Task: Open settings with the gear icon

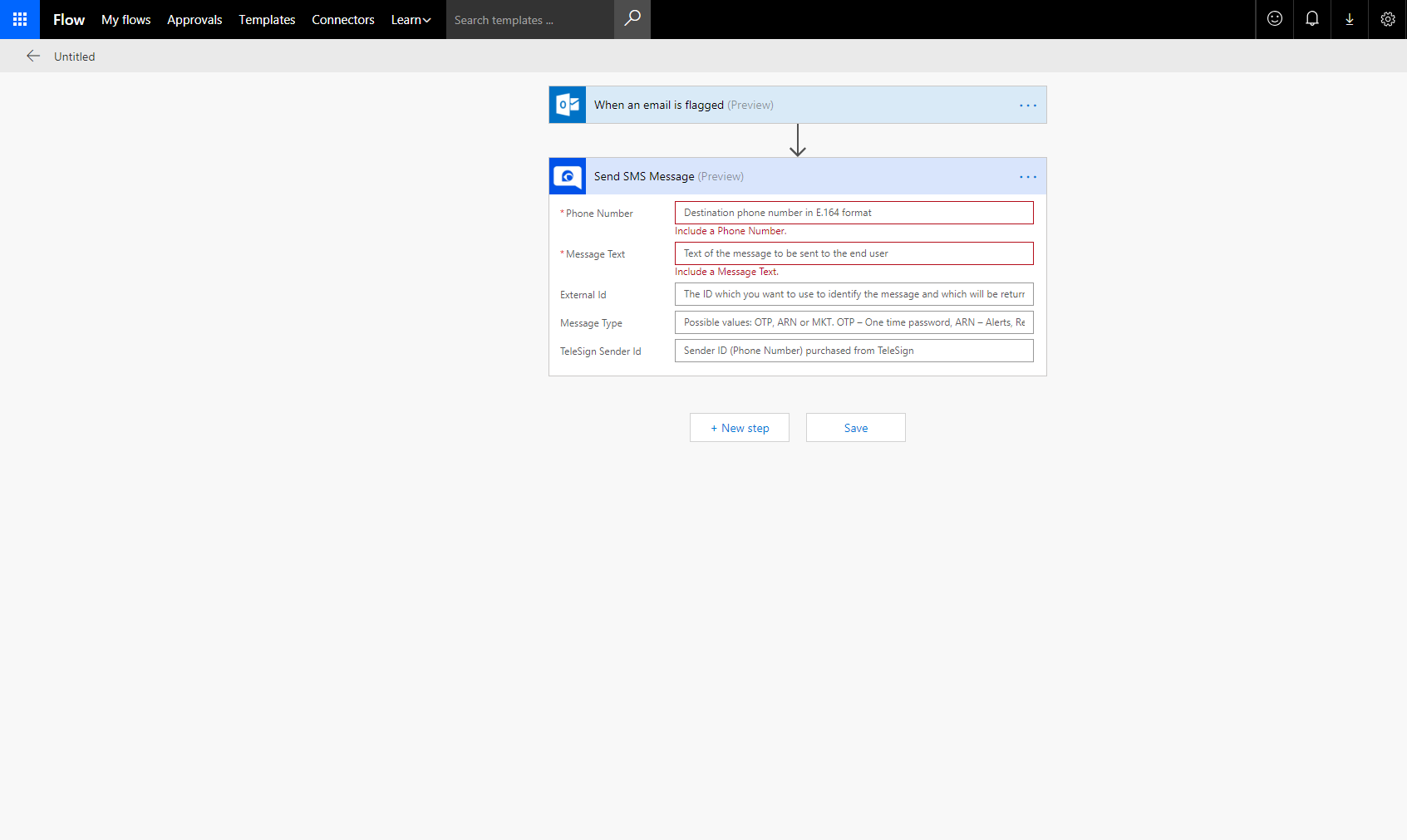Action: click(x=1386, y=19)
